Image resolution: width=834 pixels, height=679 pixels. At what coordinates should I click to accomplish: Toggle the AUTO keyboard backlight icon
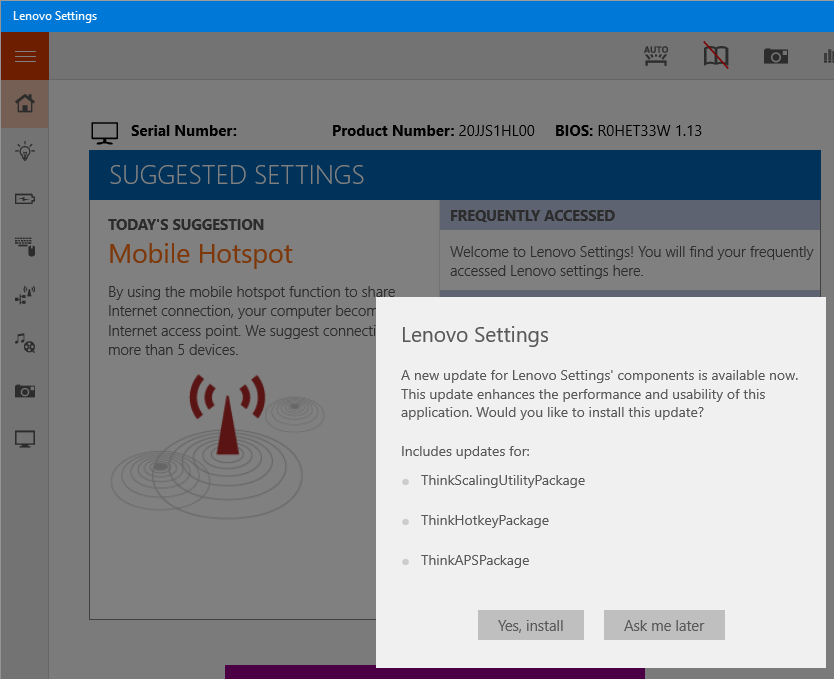coord(656,56)
